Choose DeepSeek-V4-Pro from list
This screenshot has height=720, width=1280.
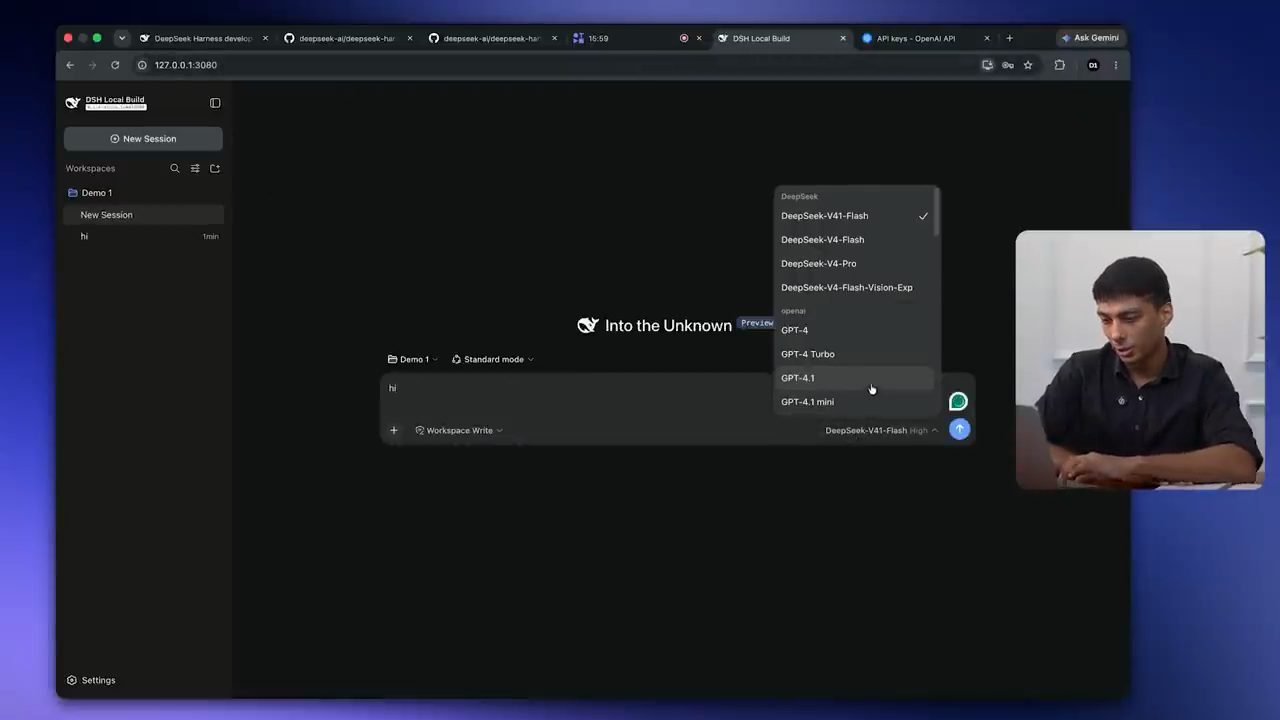click(855, 264)
